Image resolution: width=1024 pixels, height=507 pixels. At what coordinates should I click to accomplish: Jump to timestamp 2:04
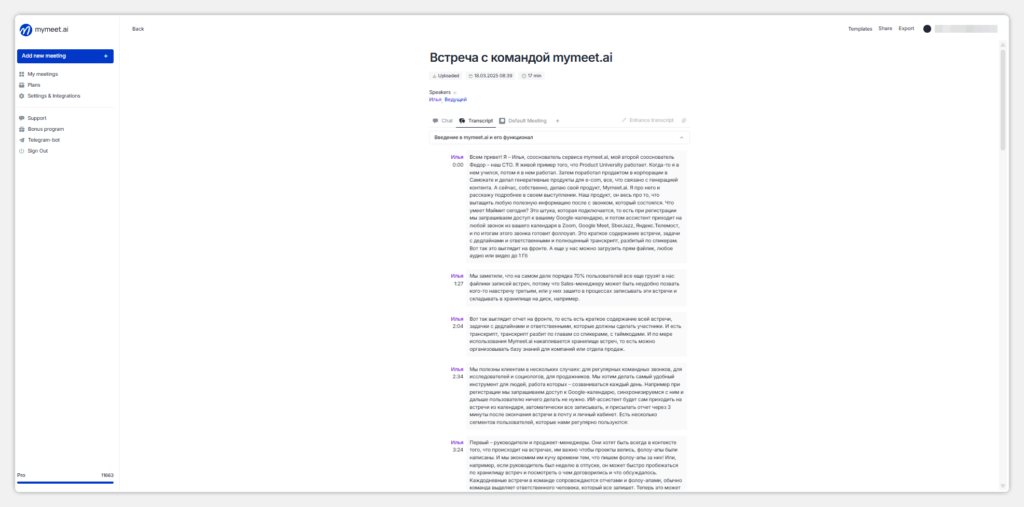tap(458, 326)
